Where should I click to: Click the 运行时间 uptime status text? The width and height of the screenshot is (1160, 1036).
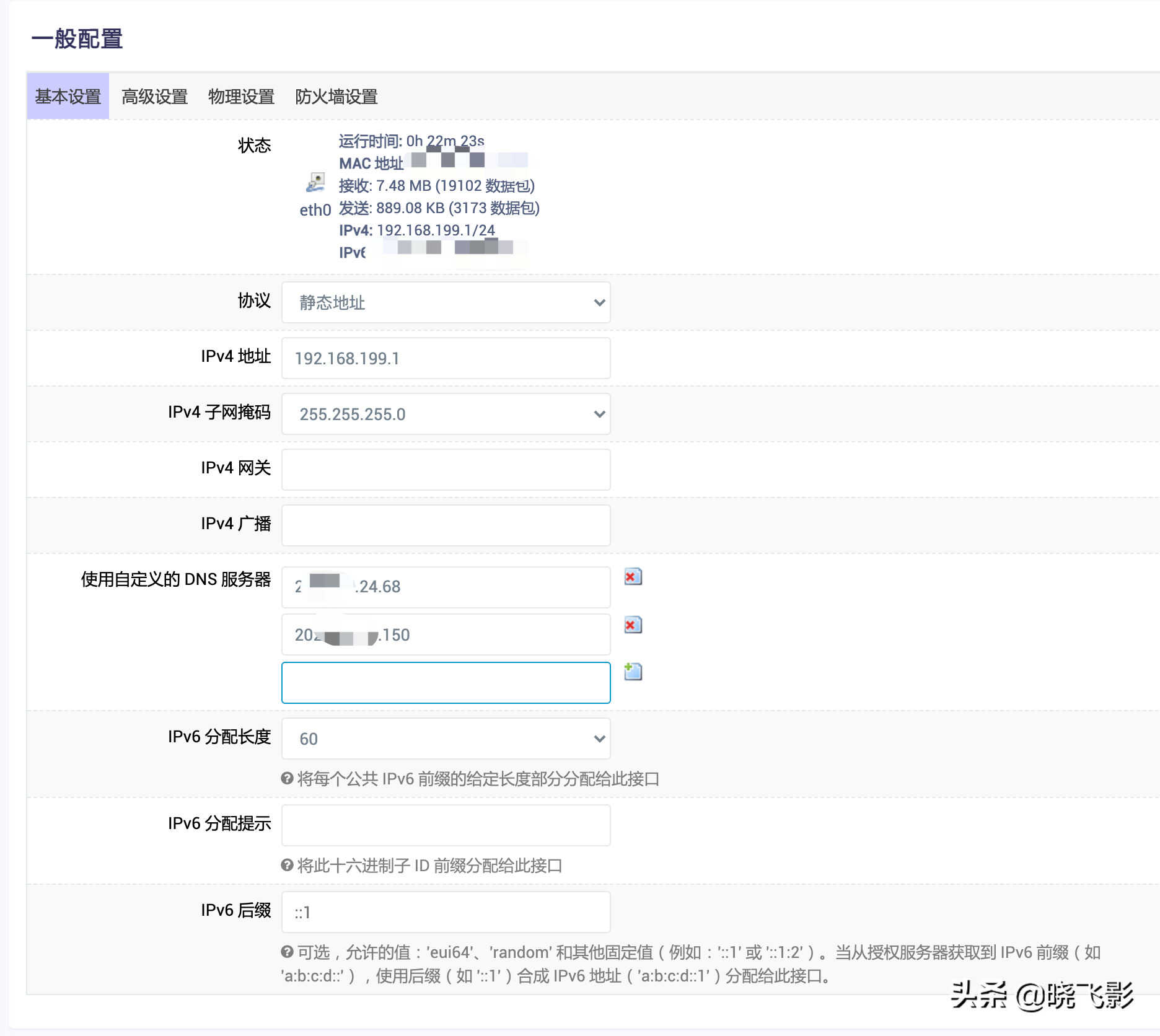(411, 141)
